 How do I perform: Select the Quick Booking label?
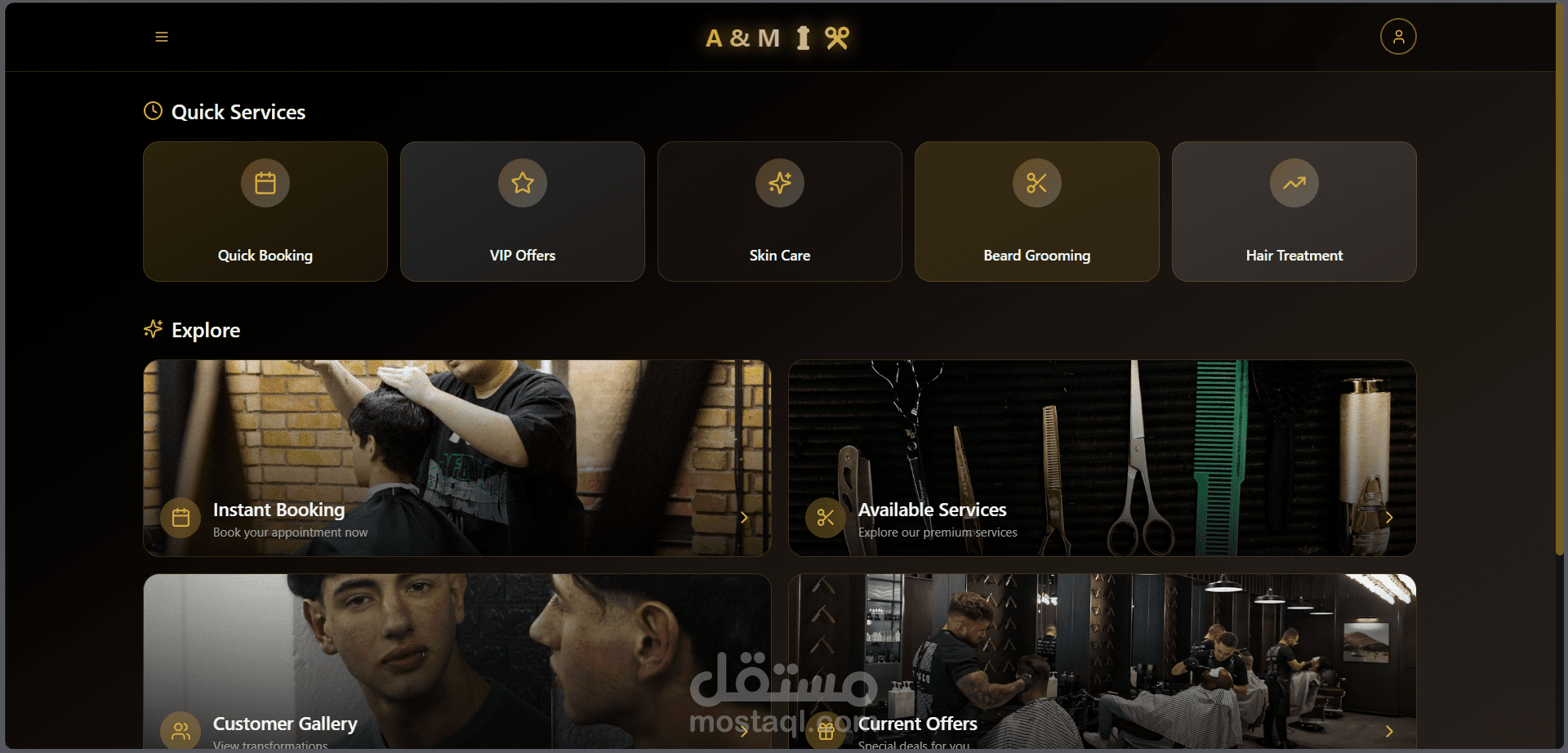coord(265,256)
